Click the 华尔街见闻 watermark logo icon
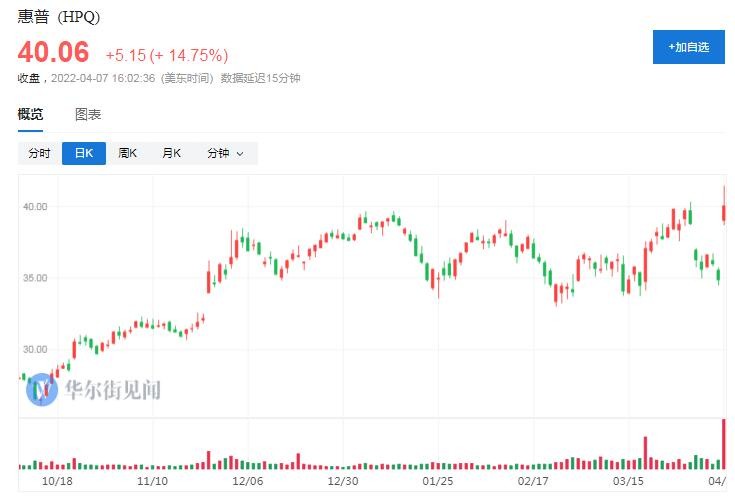Image resolution: width=735 pixels, height=502 pixels. tap(42, 389)
